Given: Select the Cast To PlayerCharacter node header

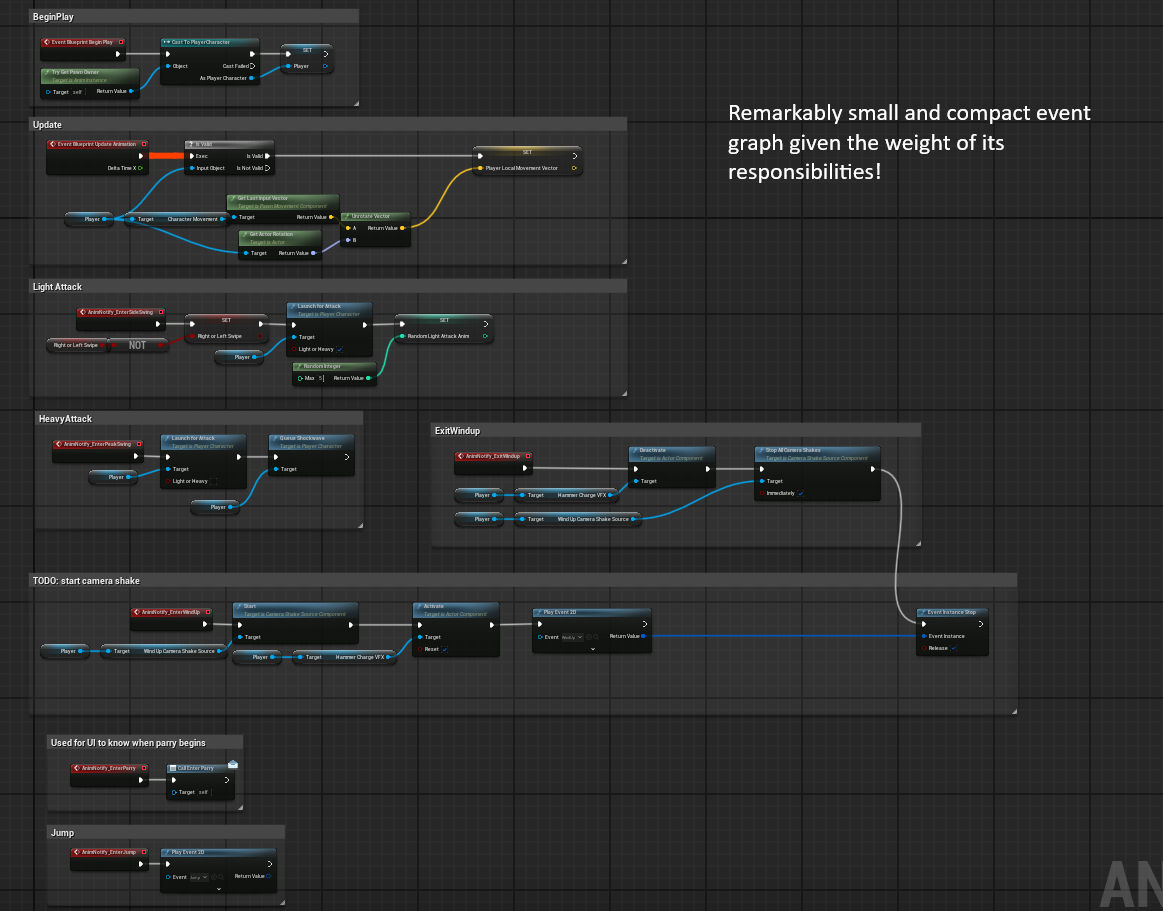Looking at the screenshot, I should pos(210,42).
